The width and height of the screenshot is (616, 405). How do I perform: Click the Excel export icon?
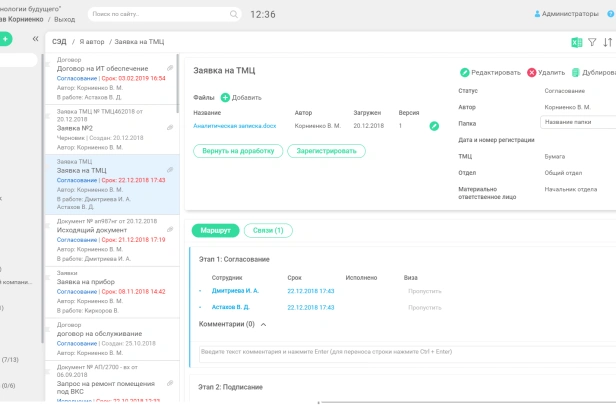click(576, 43)
